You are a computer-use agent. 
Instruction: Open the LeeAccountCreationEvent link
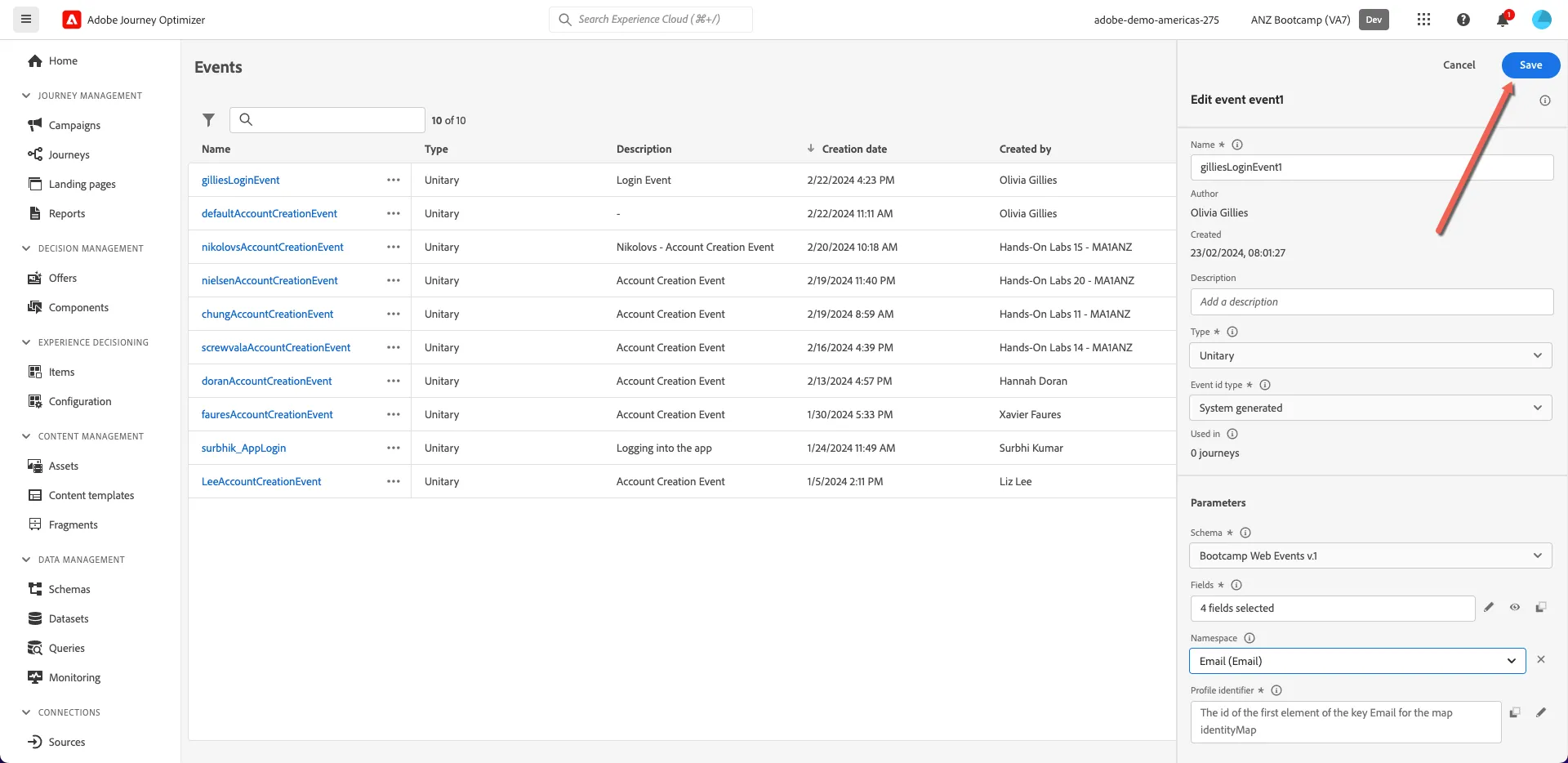261,481
